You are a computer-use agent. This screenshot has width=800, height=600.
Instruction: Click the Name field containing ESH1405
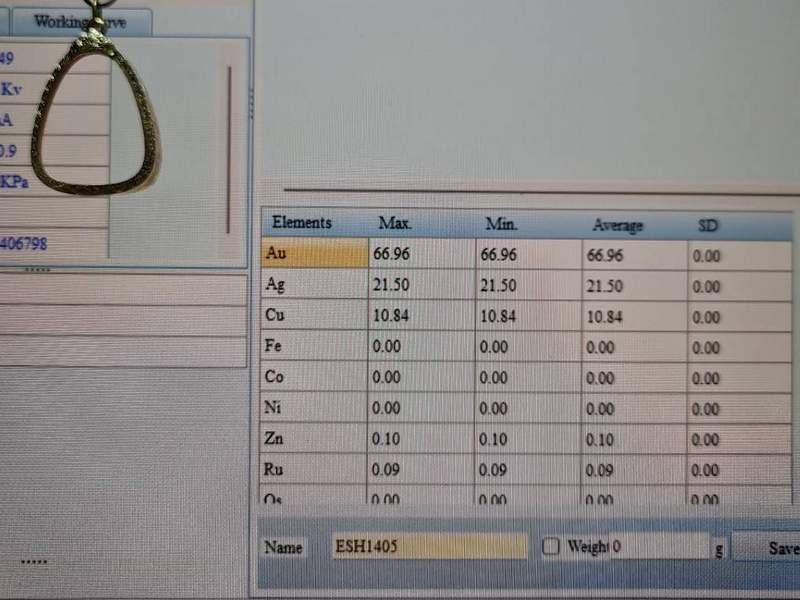tap(430, 547)
